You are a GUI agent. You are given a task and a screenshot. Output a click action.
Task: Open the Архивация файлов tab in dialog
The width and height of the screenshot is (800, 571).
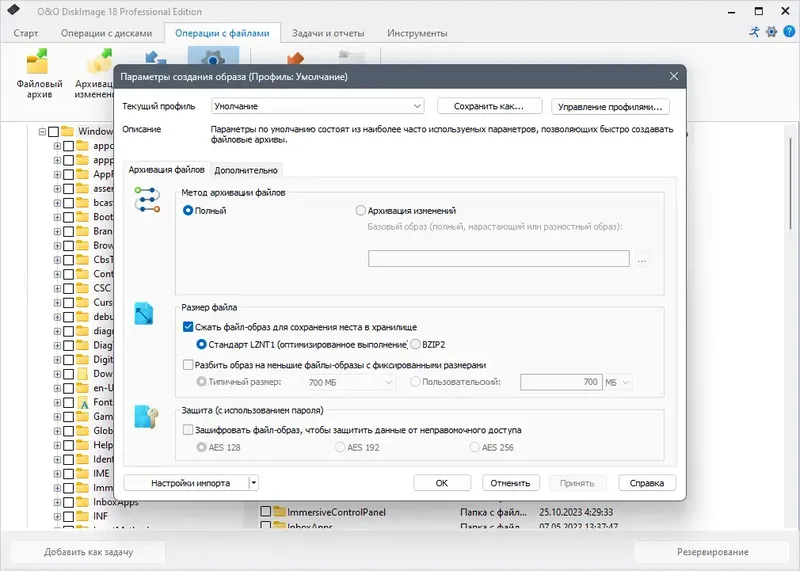pos(166,169)
